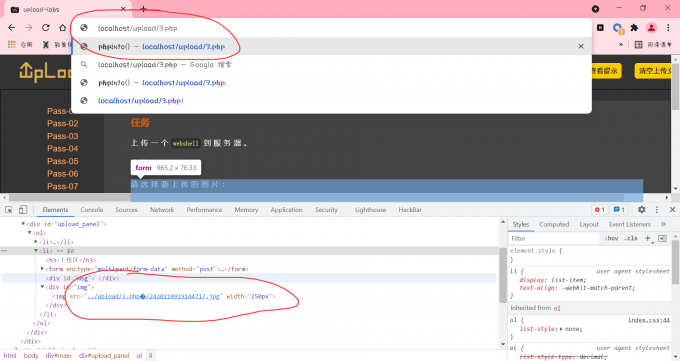Close the upload-labs tab

tap(123, 9)
